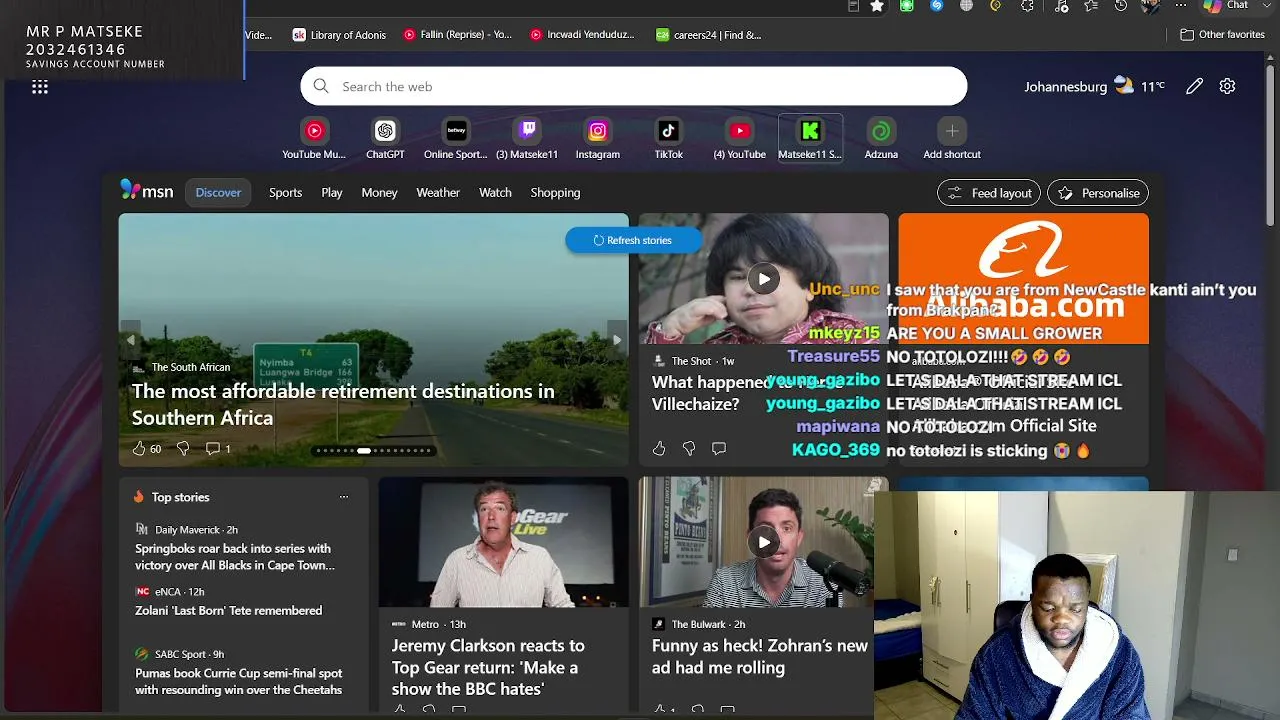The width and height of the screenshot is (1280, 720).
Task: Go to the next carousel story
Action: (617, 340)
